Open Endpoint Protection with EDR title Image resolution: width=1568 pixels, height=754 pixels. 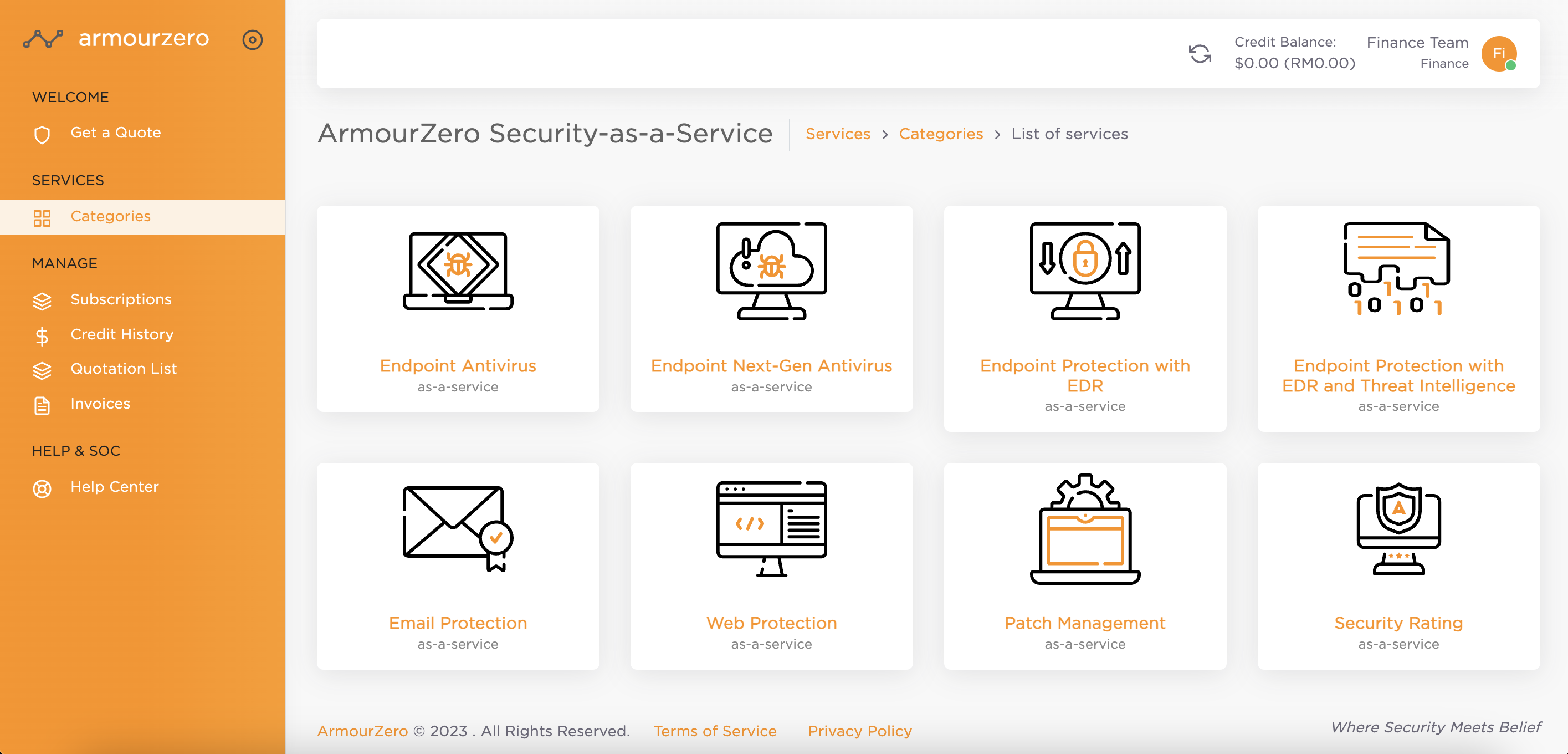[1085, 375]
